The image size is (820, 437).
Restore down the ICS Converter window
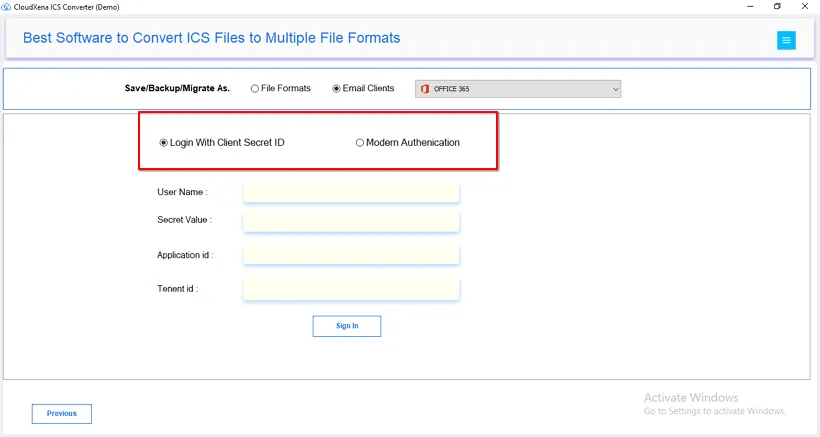[x=777, y=6]
